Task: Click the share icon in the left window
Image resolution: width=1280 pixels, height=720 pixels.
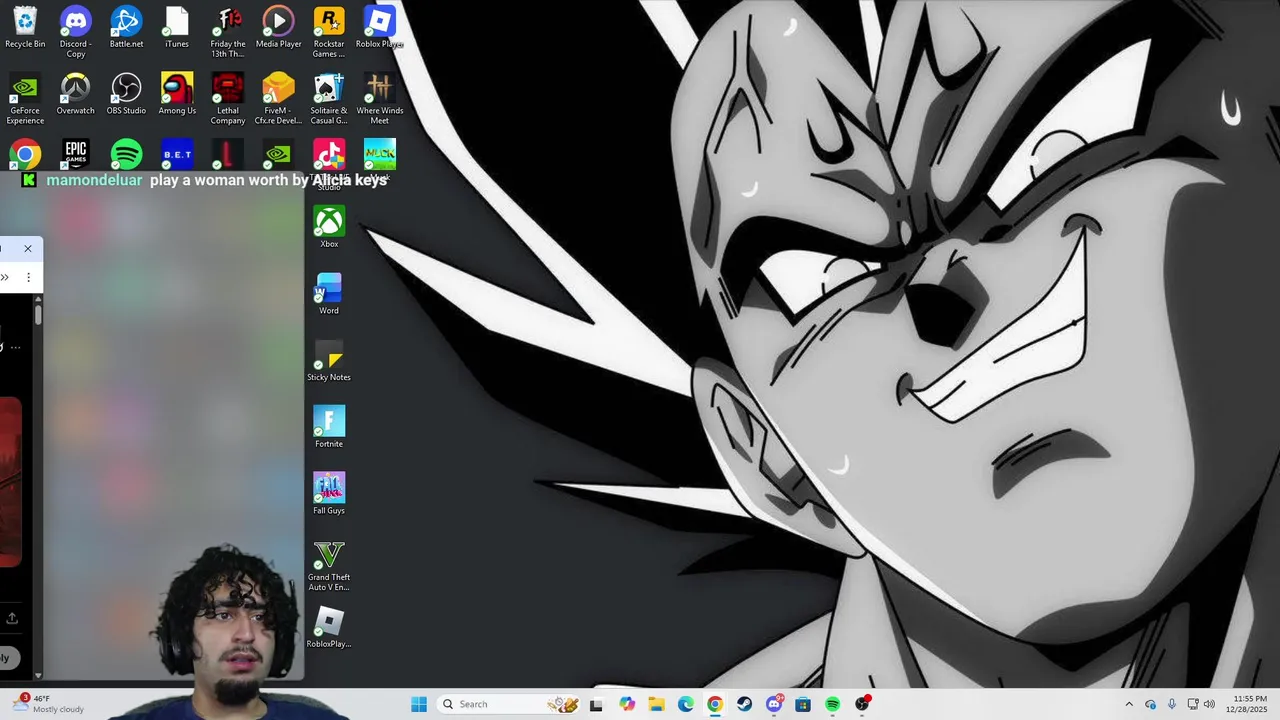Action: (x=12, y=618)
